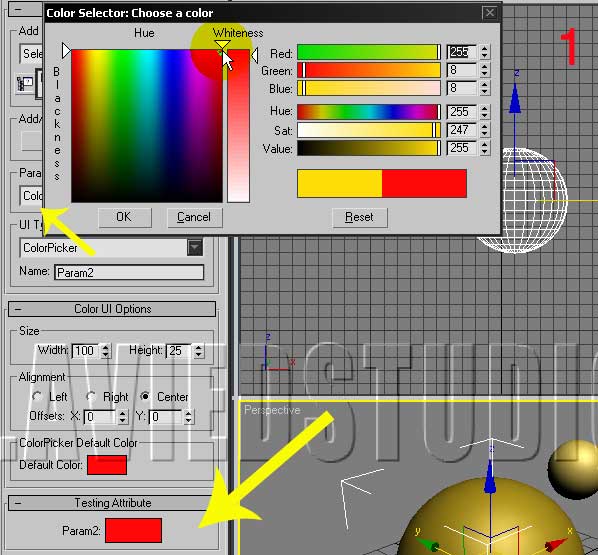Click the Whiteness strip side triangle marker
This screenshot has width=598, height=555.
tap(255, 55)
